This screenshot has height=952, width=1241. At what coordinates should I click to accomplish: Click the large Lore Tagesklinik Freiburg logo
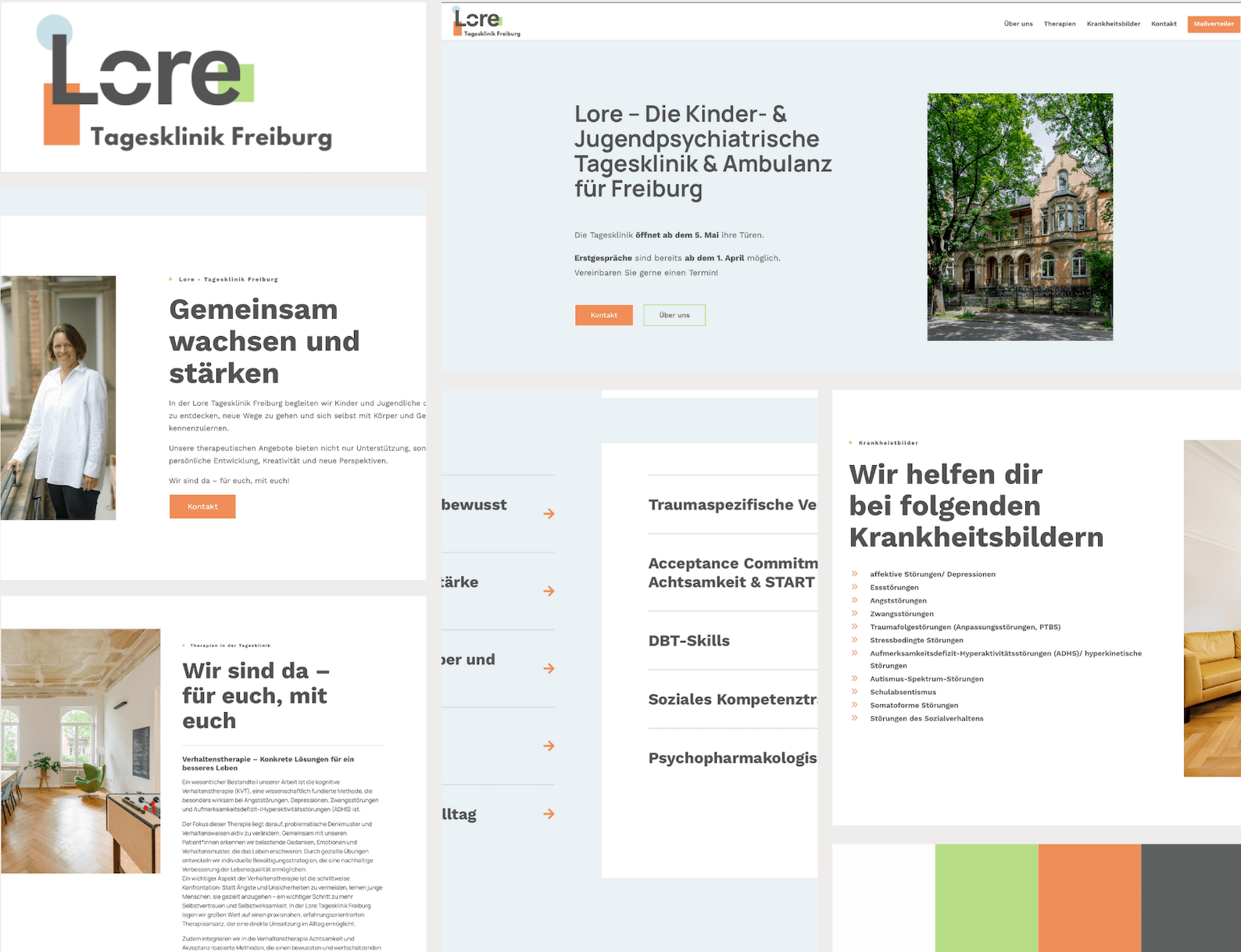click(185, 82)
